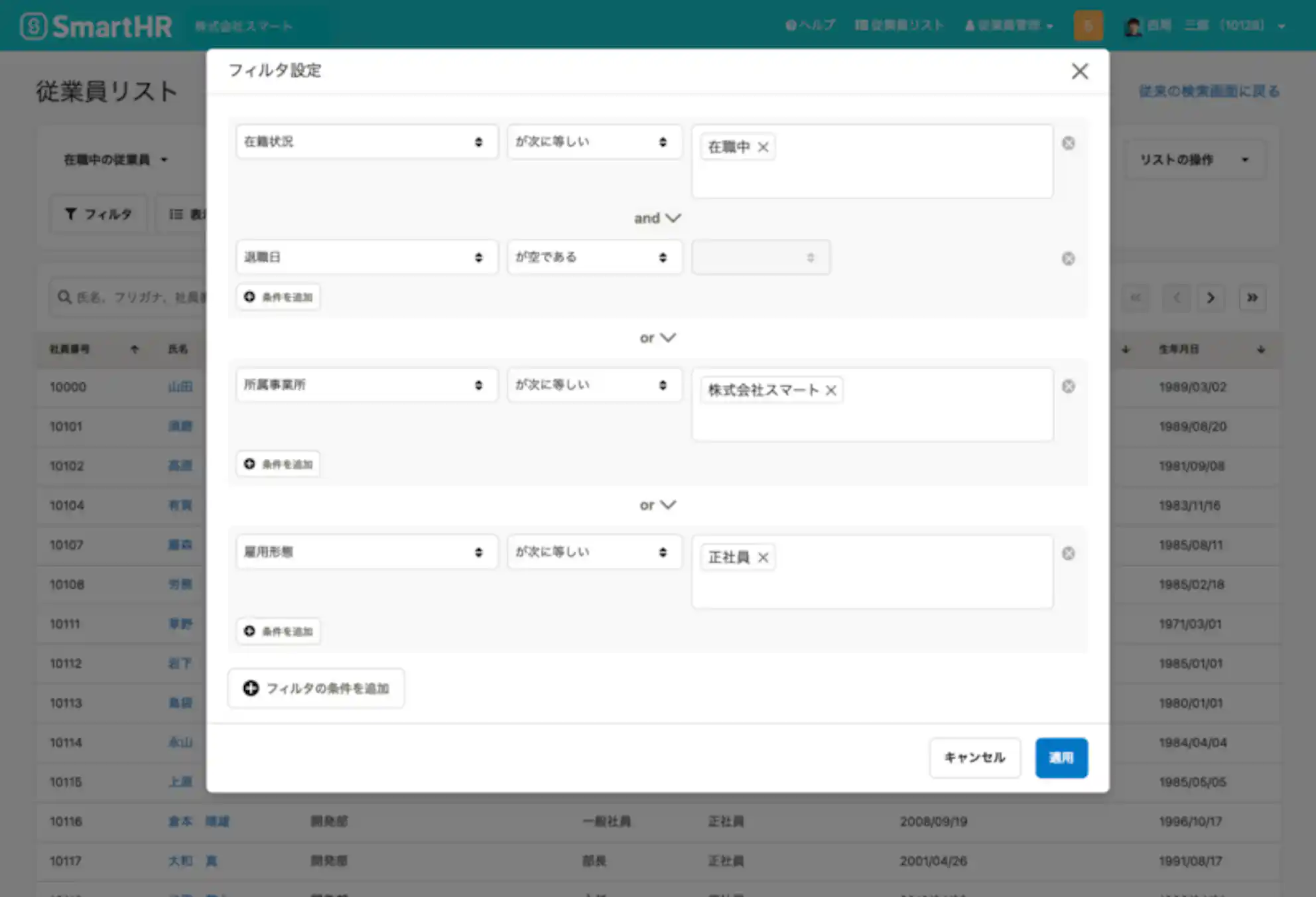Select birth date 1971/03/01 cell
The width and height of the screenshot is (1316, 897).
[1190, 624]
